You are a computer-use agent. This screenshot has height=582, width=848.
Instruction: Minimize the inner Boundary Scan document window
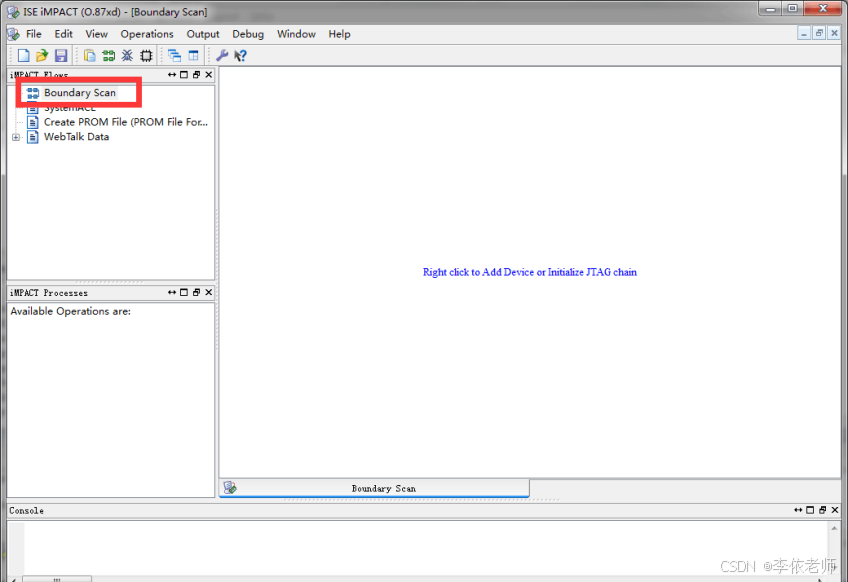[x=804, y=34]
